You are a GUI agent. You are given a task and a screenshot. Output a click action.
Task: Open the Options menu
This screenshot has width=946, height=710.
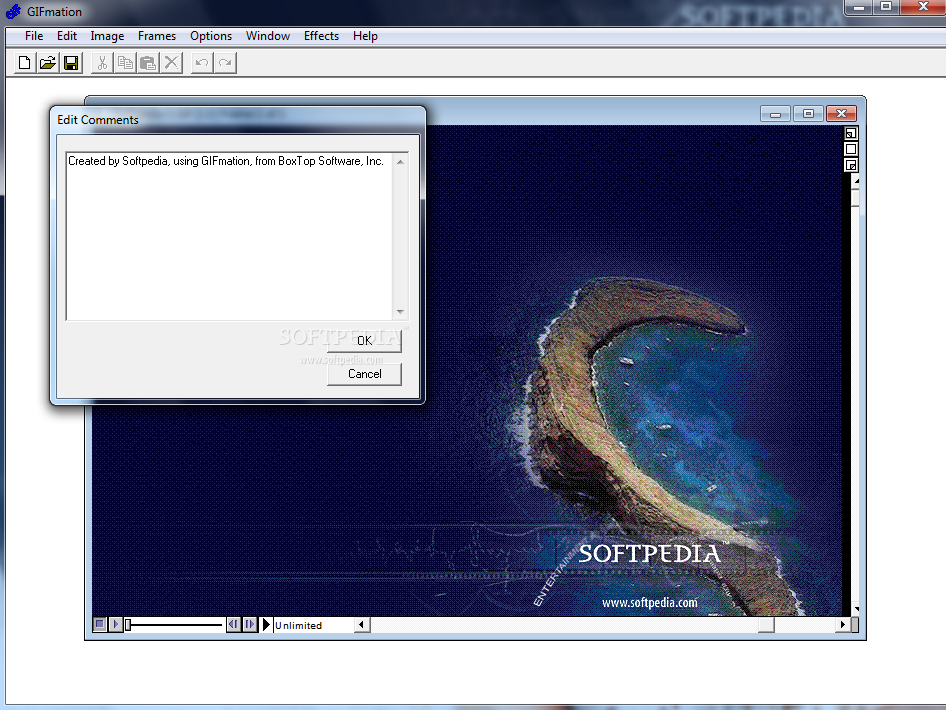click(x=211, y=36)
